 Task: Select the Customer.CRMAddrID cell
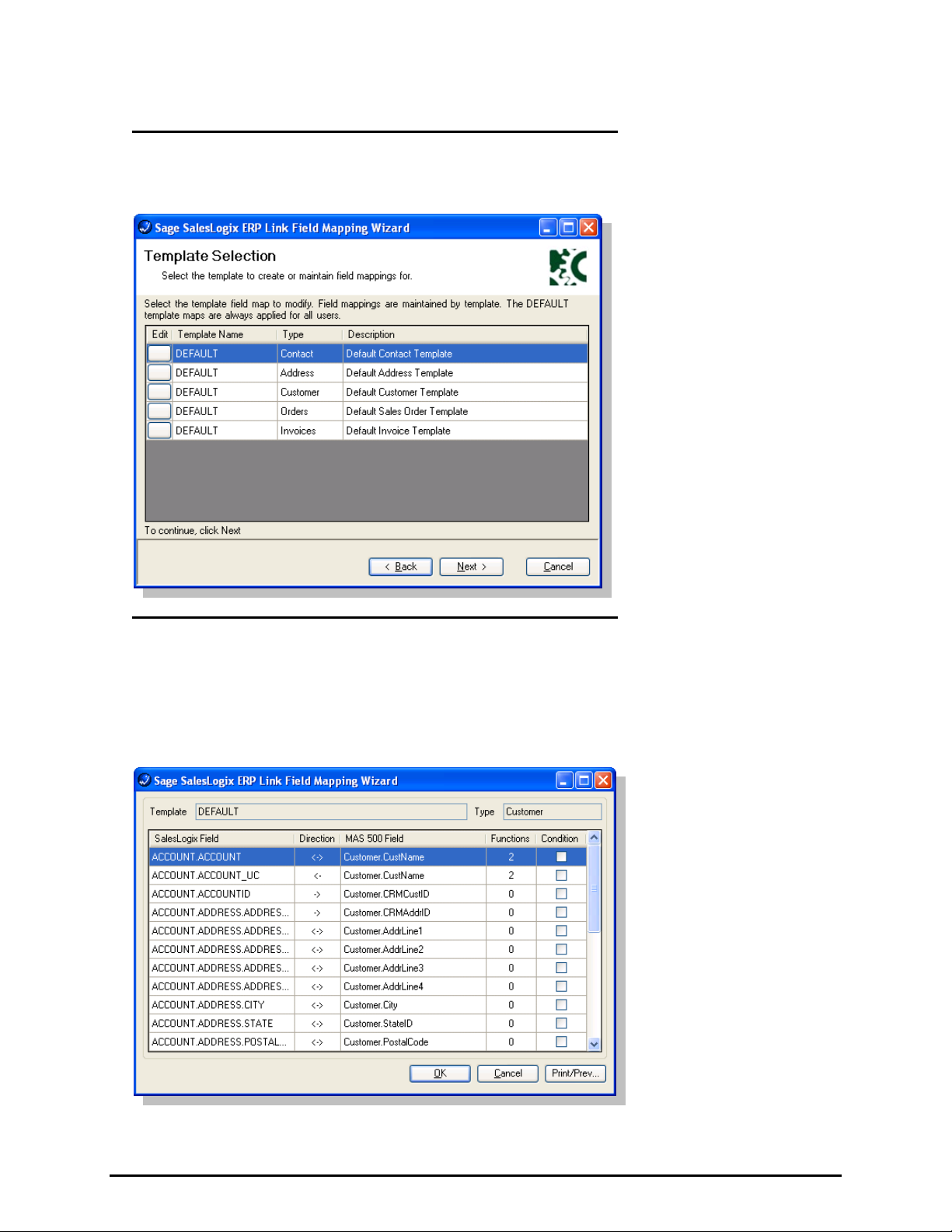pyautogui.click(x=413, y=913)
